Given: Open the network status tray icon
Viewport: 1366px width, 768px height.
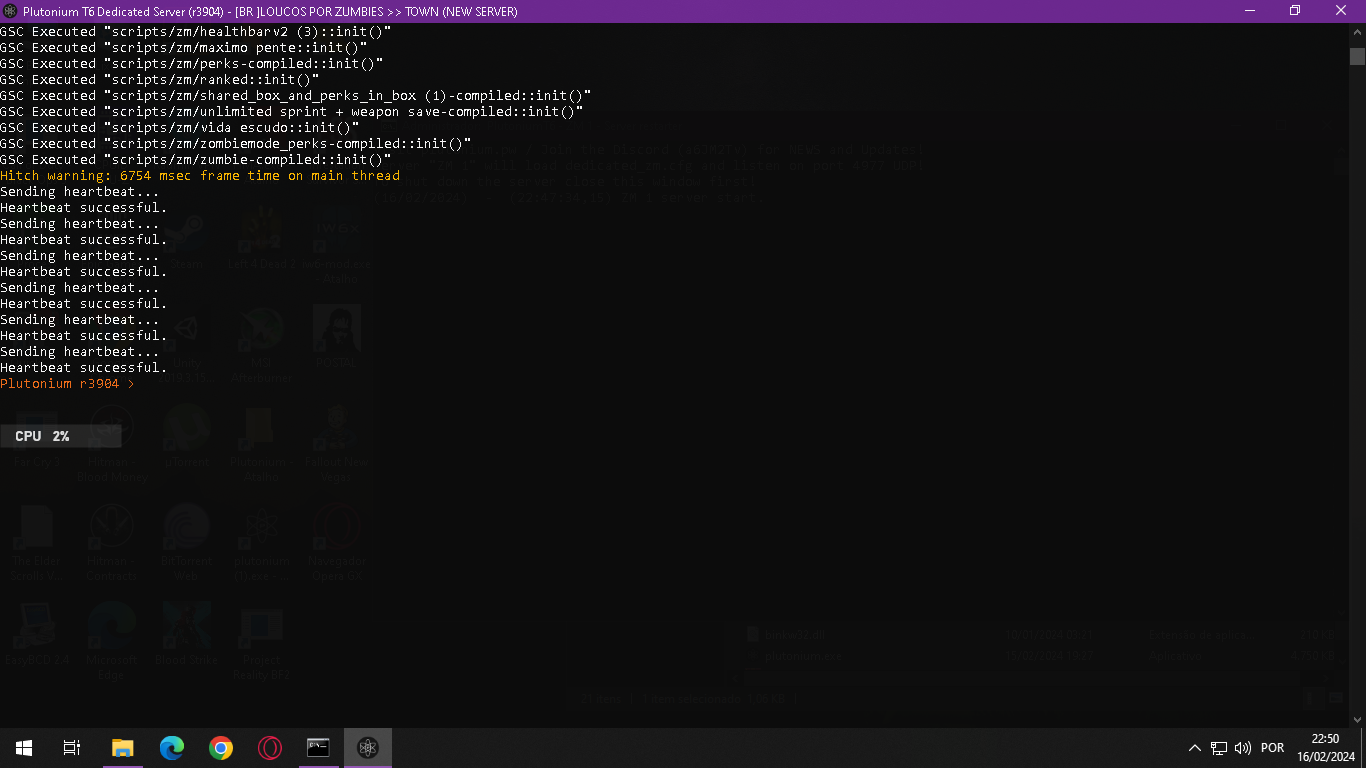Looking at the screenshot, I should pos(1219,748).
